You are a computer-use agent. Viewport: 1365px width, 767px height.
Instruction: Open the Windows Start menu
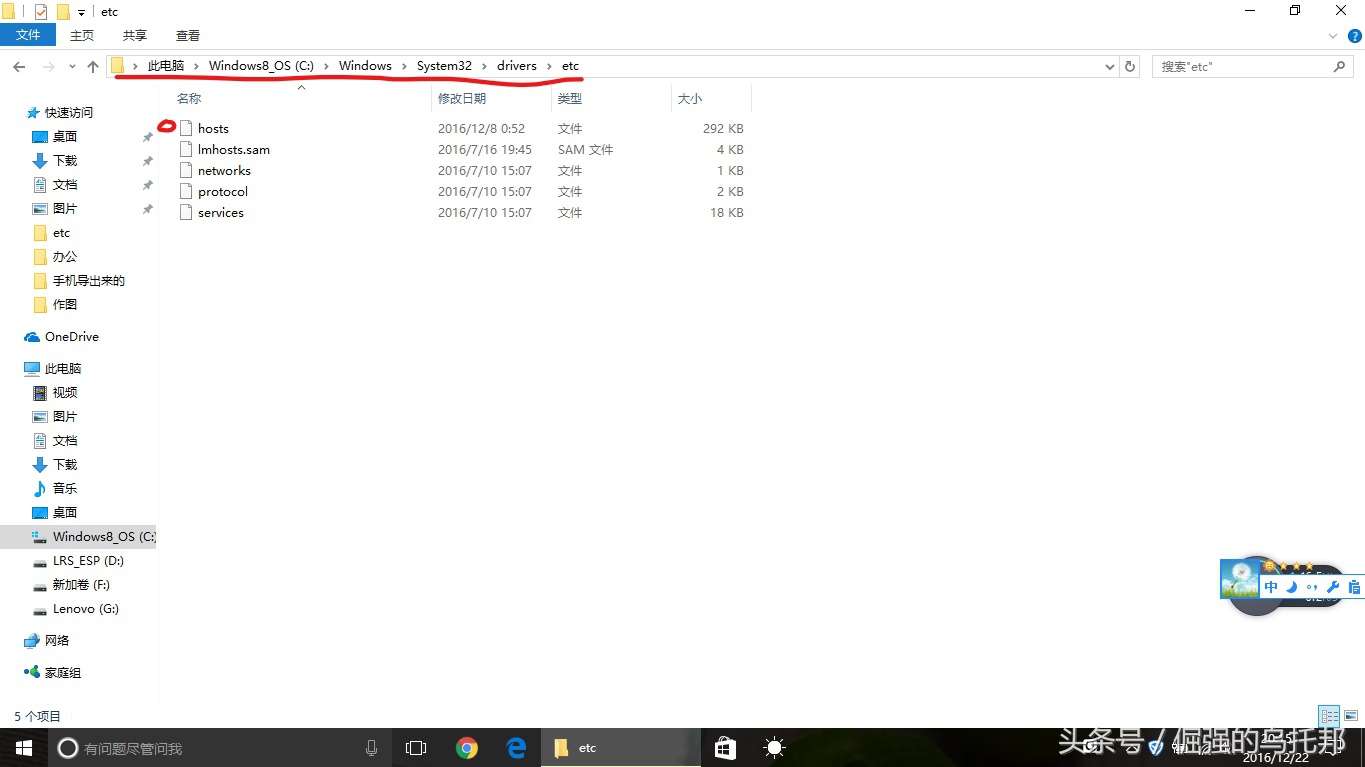click(23, 748)
